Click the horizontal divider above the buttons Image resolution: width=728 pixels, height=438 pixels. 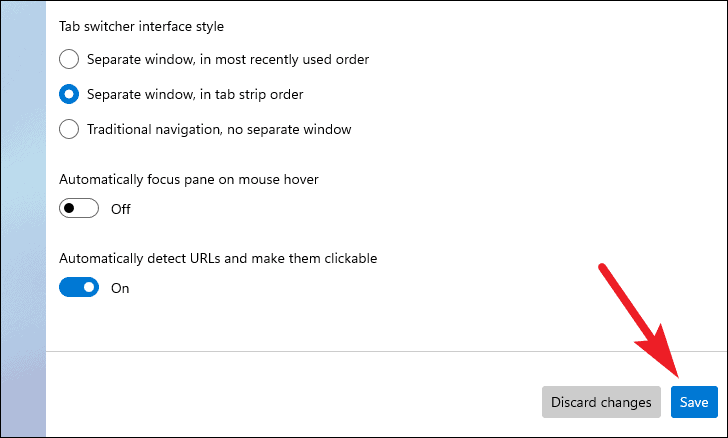386,351
